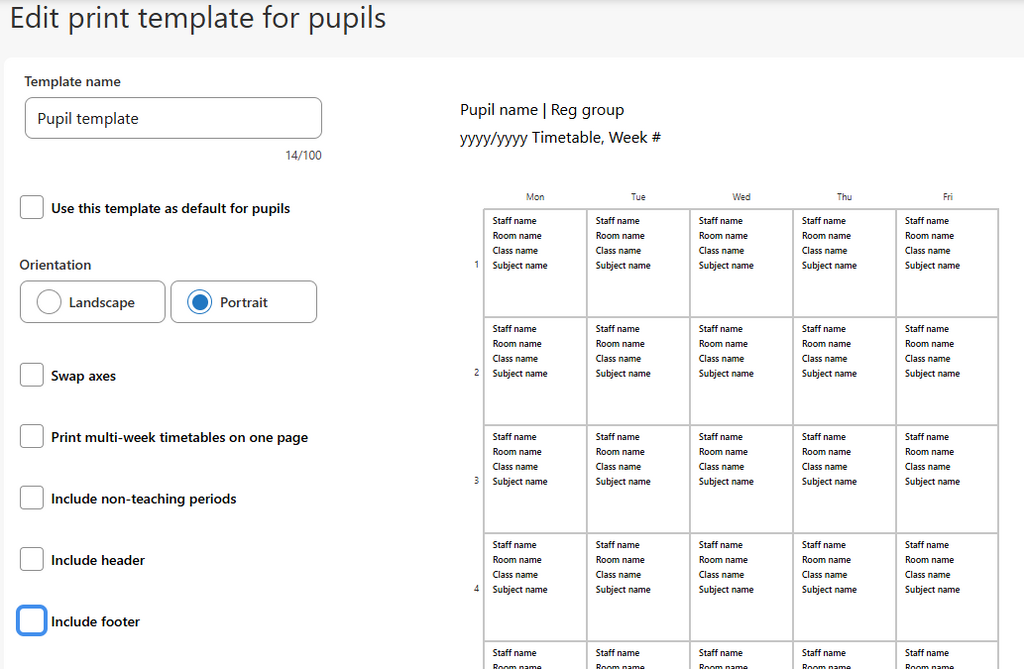
Task: Click the Wed column header in preview
Action: (x=741, y=197)
